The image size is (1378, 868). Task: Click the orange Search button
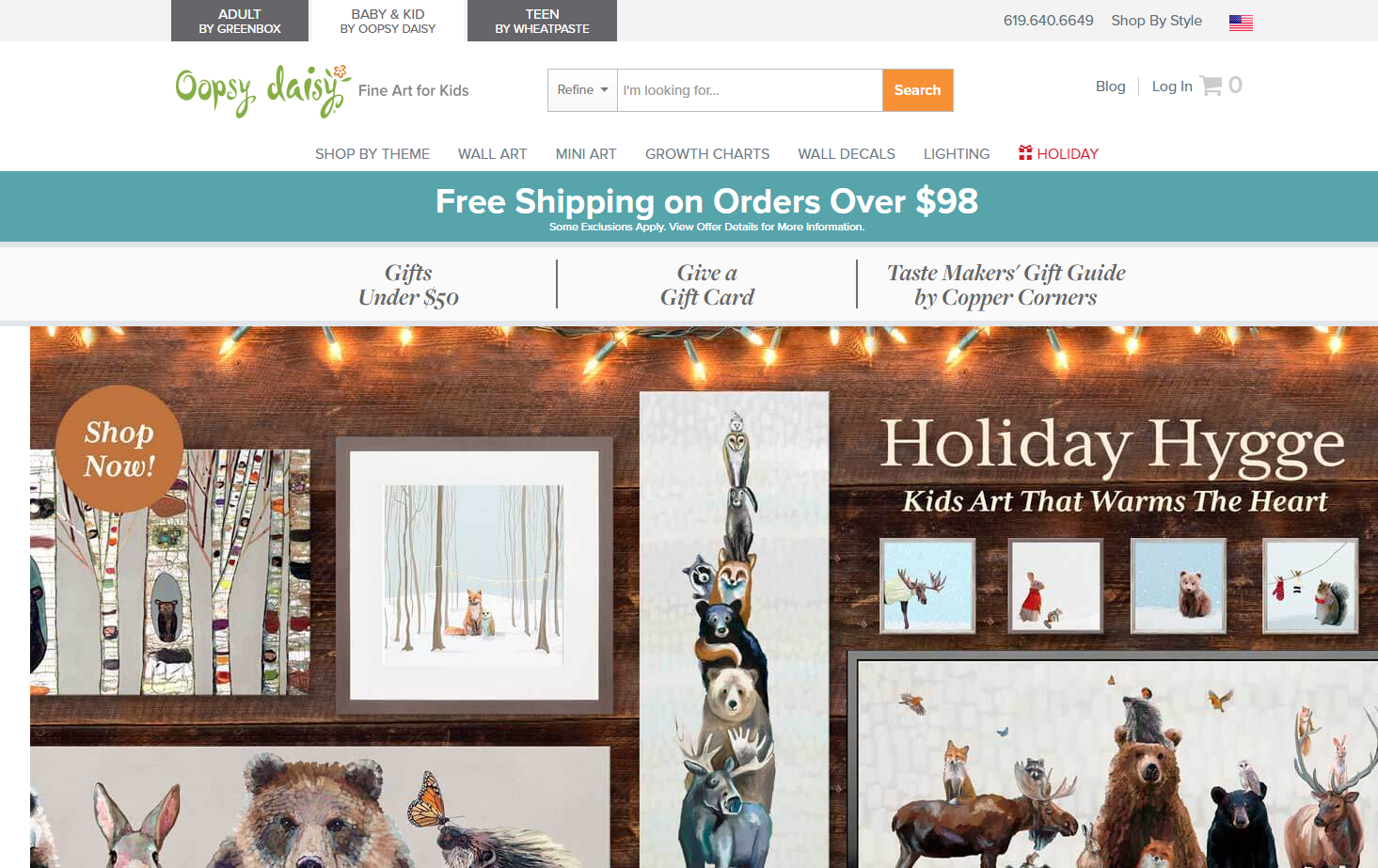point(917,90)
